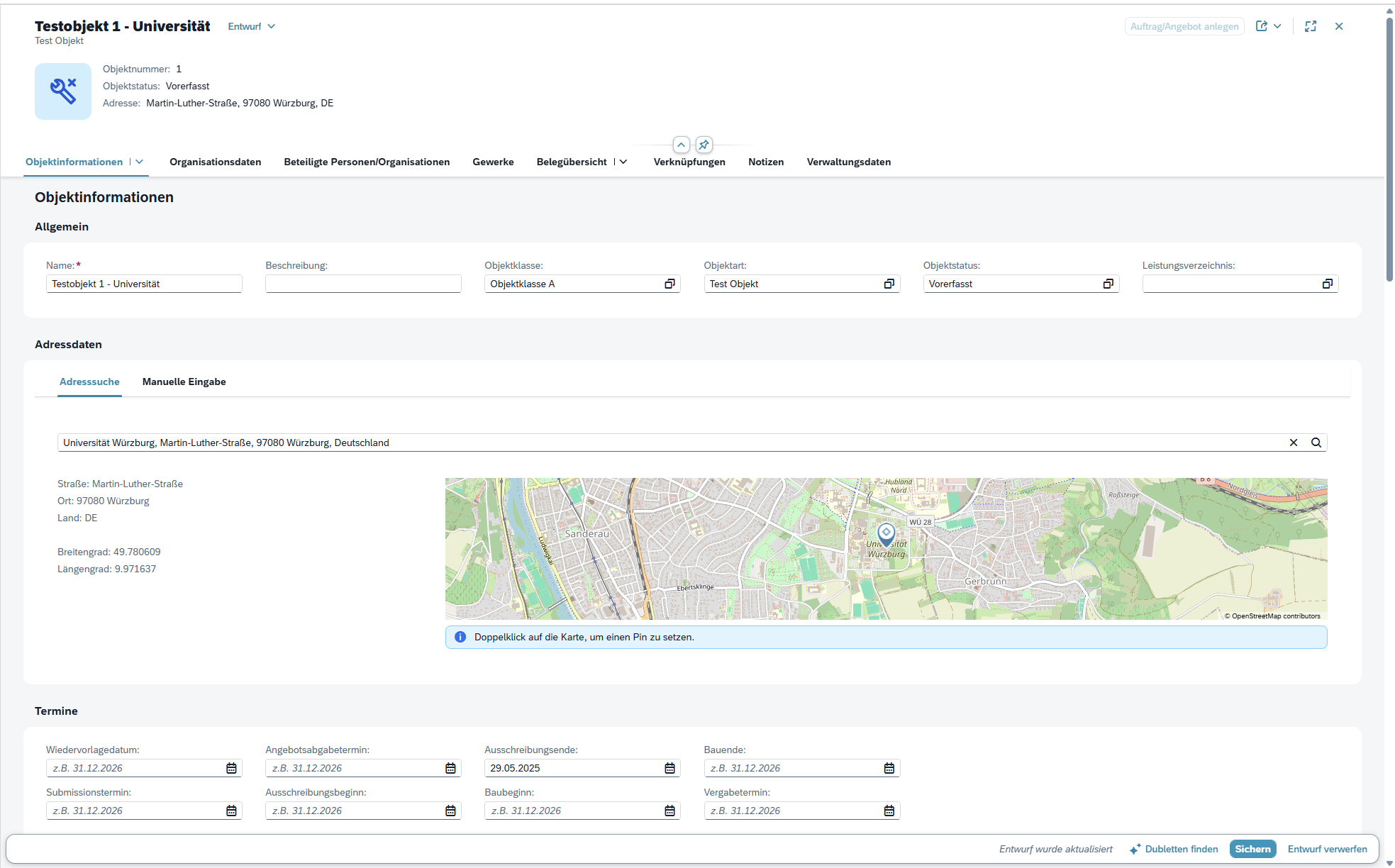Open calendar for Baubeginn
The width and height of the screenshot is (1395, 868).
point(669,811)
